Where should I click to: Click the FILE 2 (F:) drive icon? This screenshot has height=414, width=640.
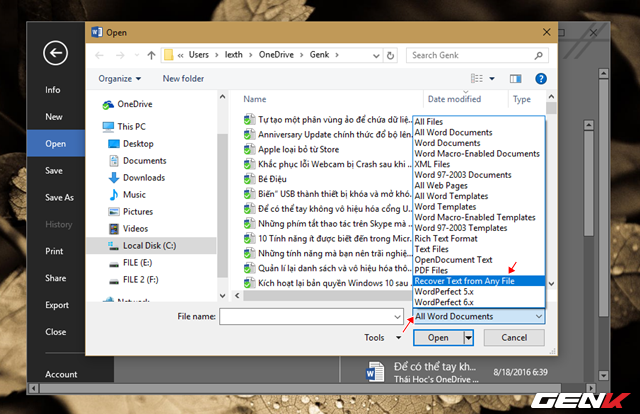click(x=114, y=281)
